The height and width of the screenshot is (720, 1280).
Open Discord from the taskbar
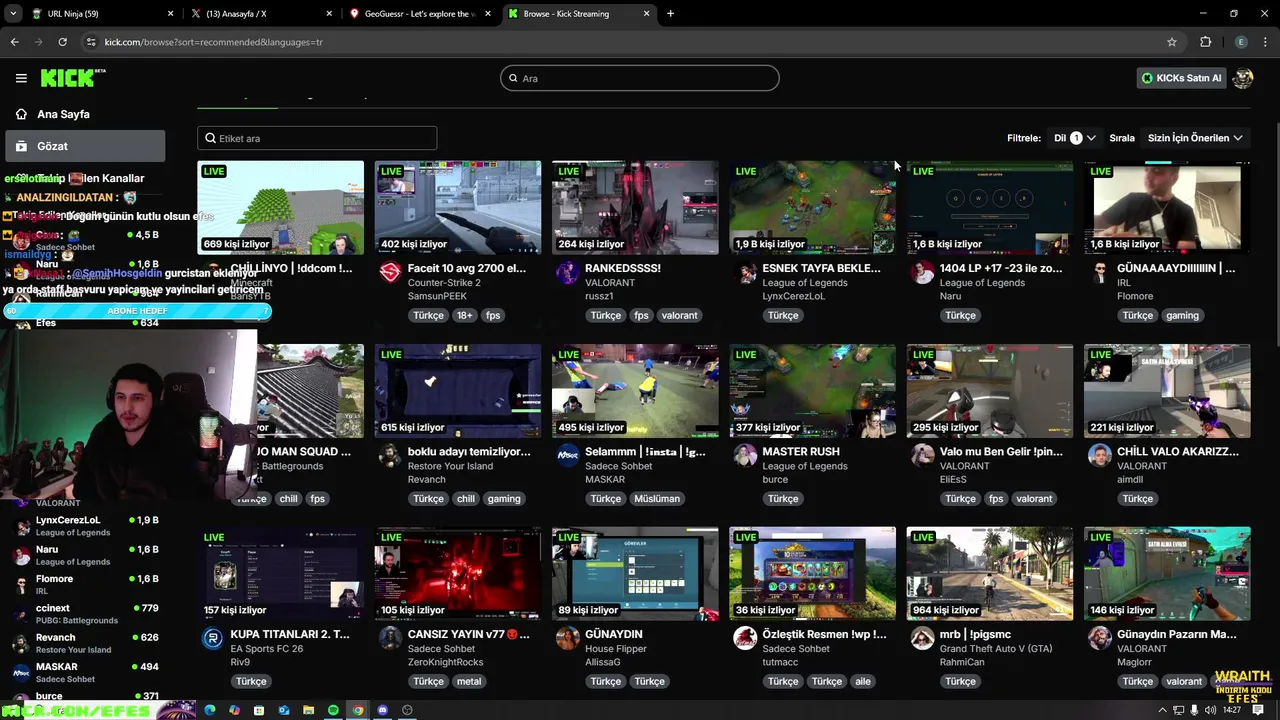382,710
